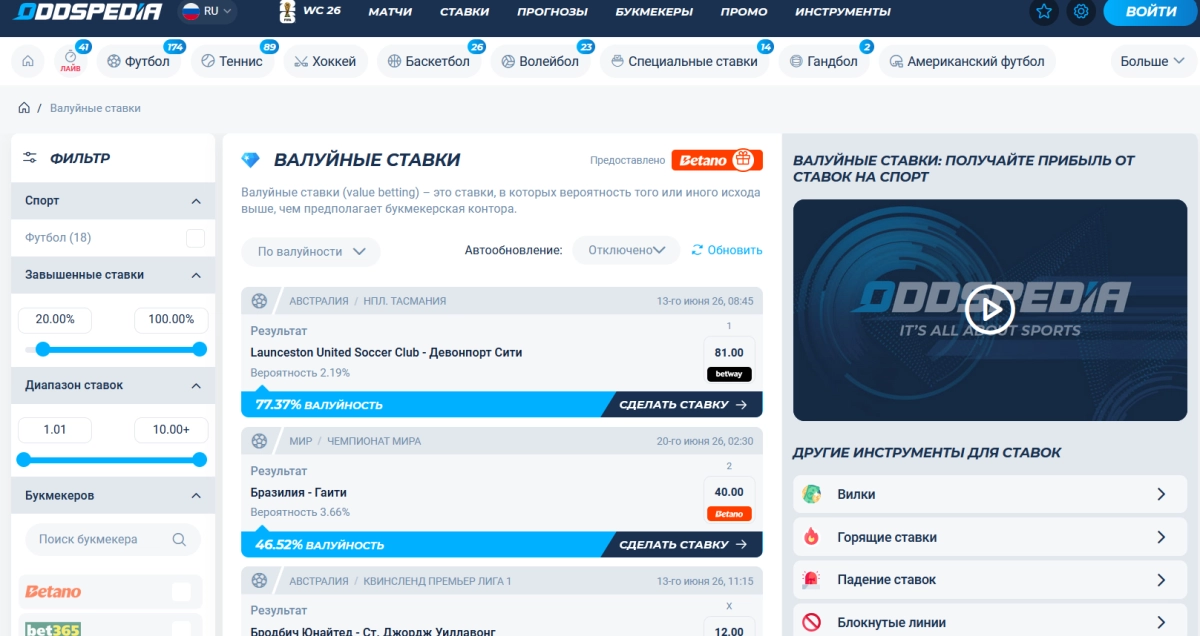
Task: Play the Oddspedia promo video
Action: (x=990, y=309)
